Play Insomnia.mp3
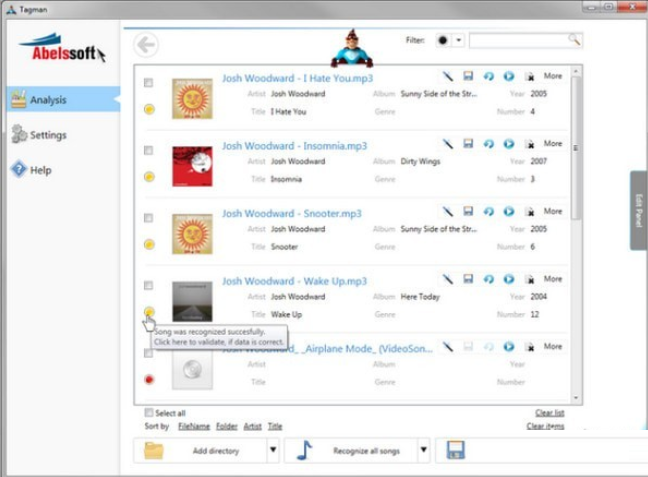Image resolution: width=648 pixels, height=477 pixels. [x=509, y=144]
